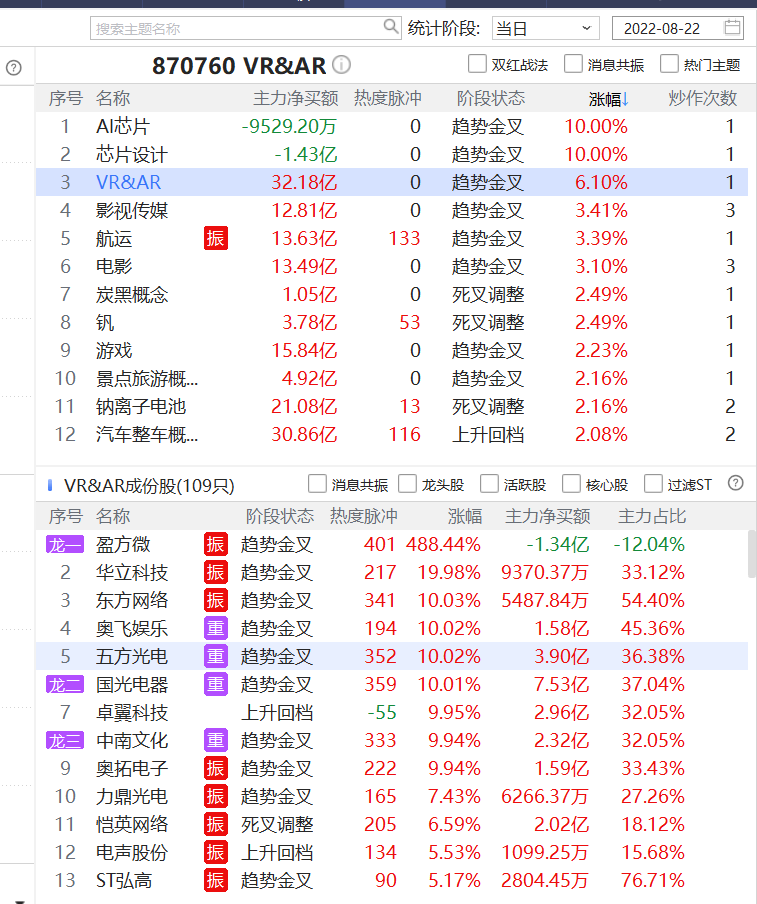Screen dimensions: 757x904
Task: Click the search magnifier icon
Action: pos(391,27)
